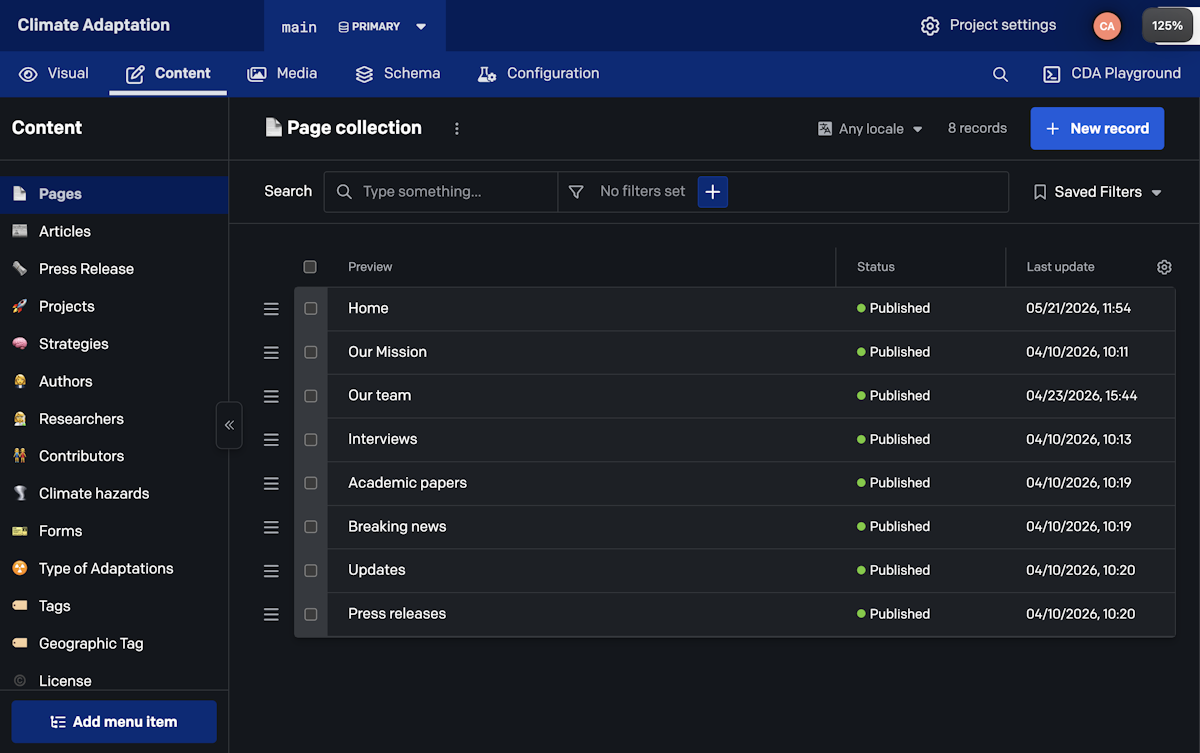Expand the Saved Filters dropdown
This screenshot has width=1200, height=753.
(x=1097, y=192)
